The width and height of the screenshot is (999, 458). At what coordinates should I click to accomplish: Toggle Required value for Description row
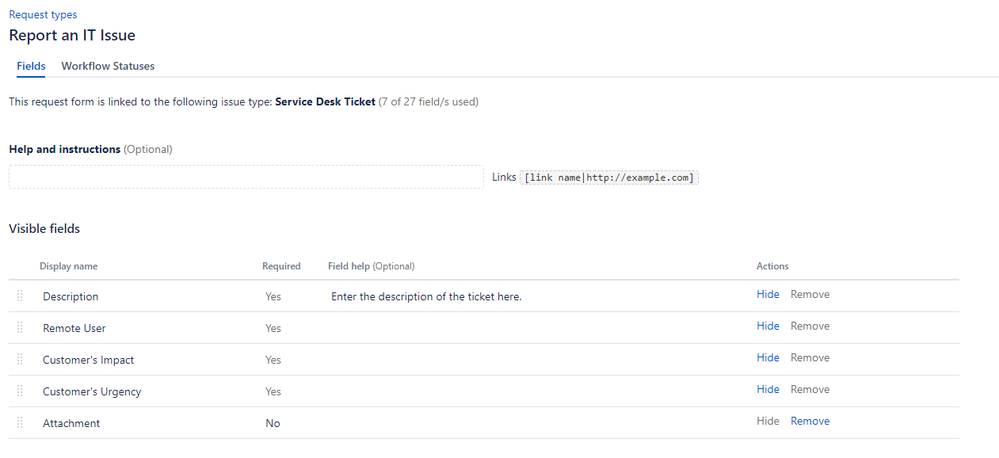coord(273,297)
